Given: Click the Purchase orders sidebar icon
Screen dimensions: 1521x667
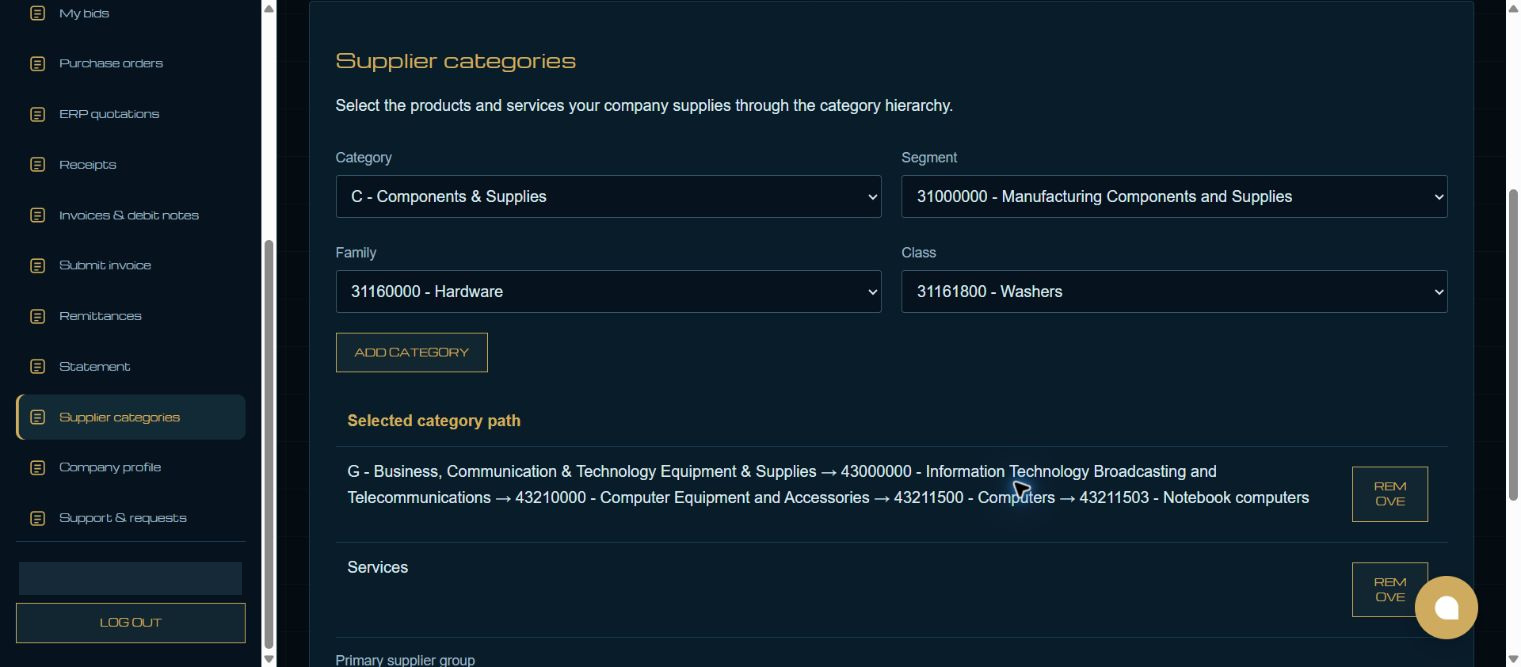Looking at the screenshot, I should (x=37, y=63).
